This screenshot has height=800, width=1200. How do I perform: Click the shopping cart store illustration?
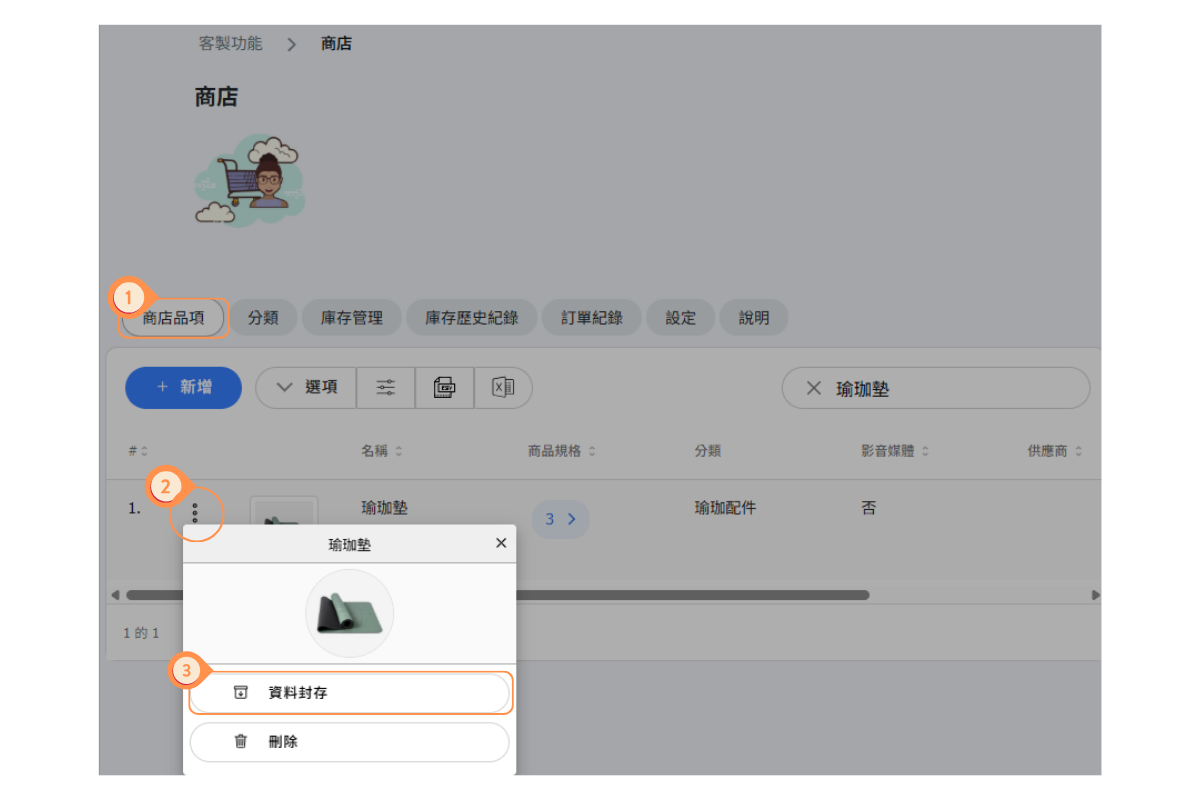click(248, 180)
